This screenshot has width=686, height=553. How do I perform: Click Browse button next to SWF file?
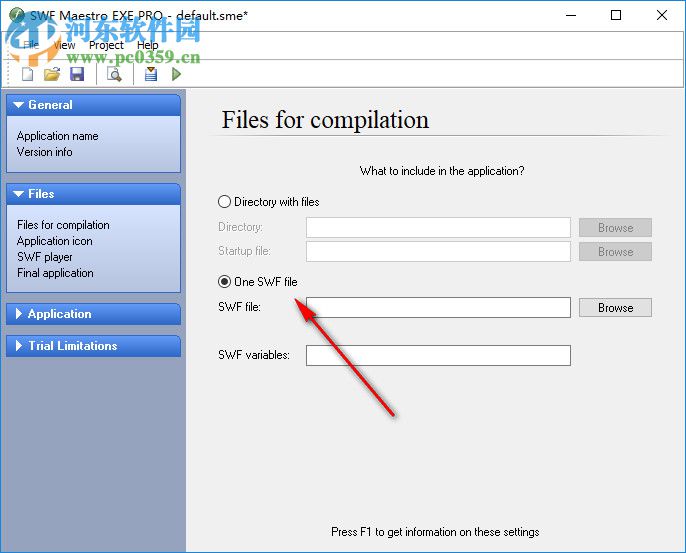615,308
